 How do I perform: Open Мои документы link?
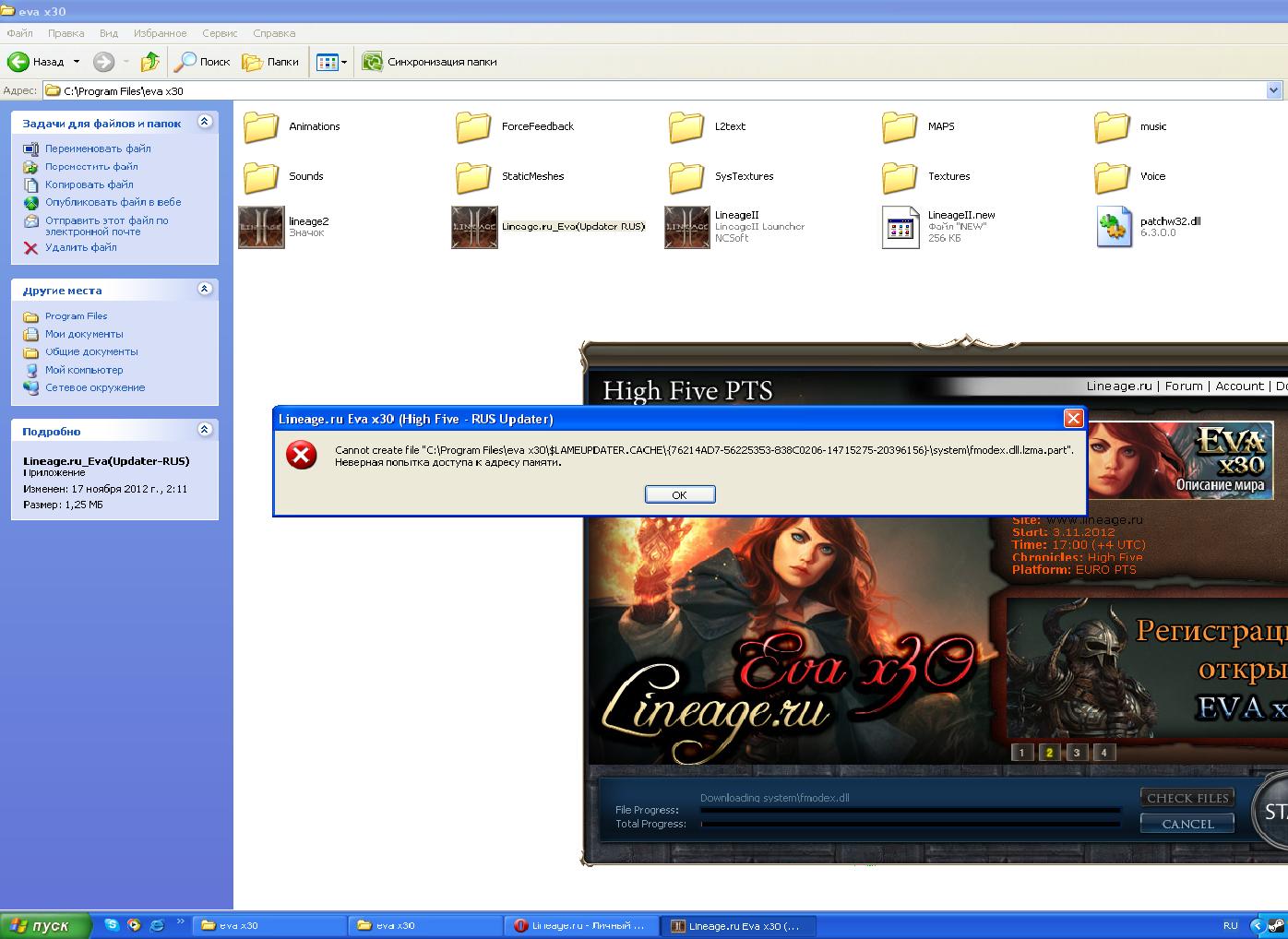pos(84,334)
